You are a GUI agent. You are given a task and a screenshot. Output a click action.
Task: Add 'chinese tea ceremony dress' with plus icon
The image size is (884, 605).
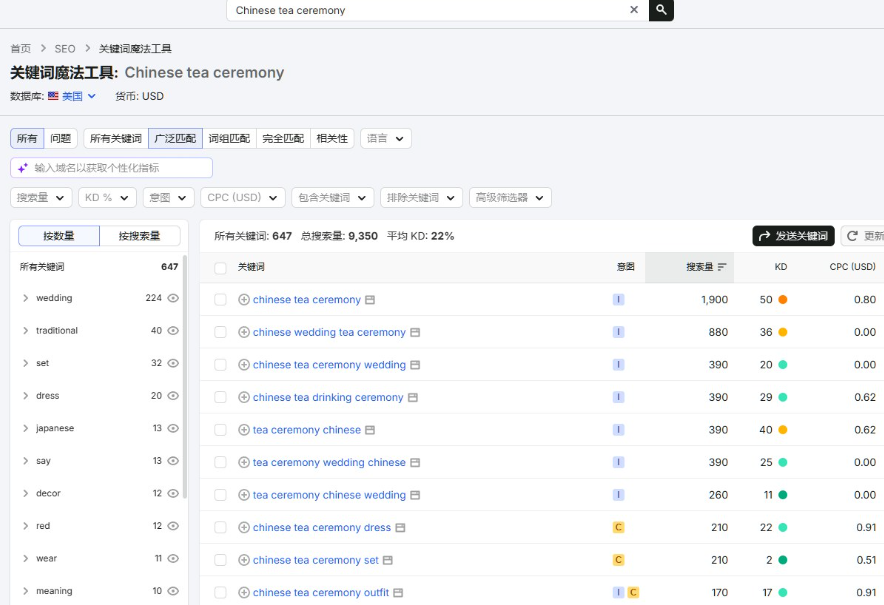(x=244, y=528)
